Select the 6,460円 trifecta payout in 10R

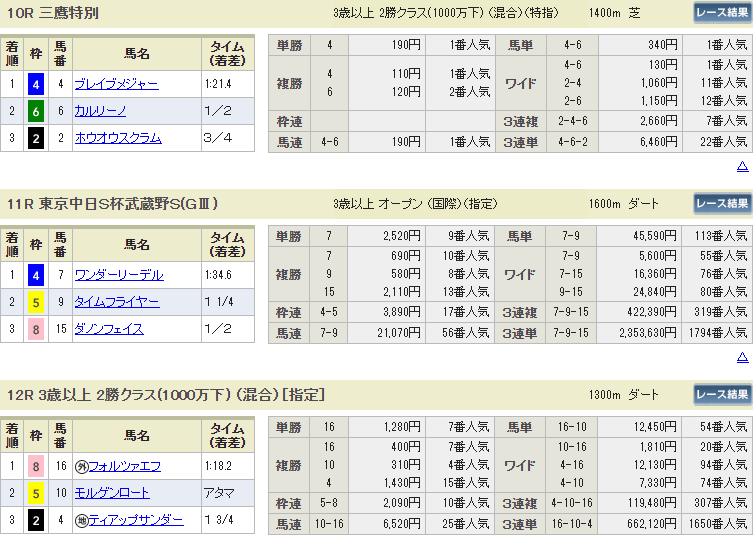(x=658, y=142)
